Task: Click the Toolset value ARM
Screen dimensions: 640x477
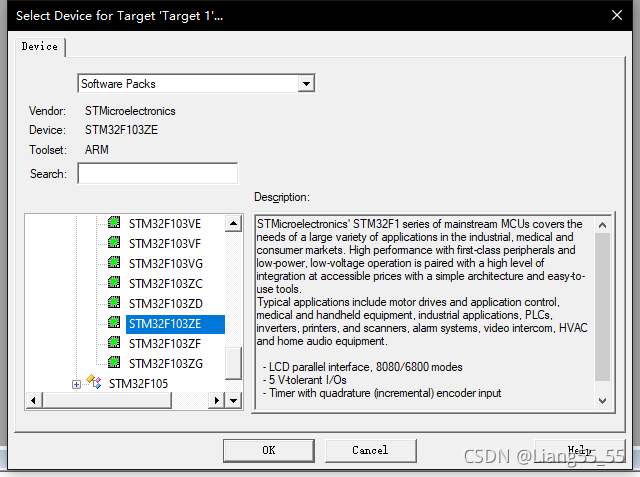Action: pos(97,150)
